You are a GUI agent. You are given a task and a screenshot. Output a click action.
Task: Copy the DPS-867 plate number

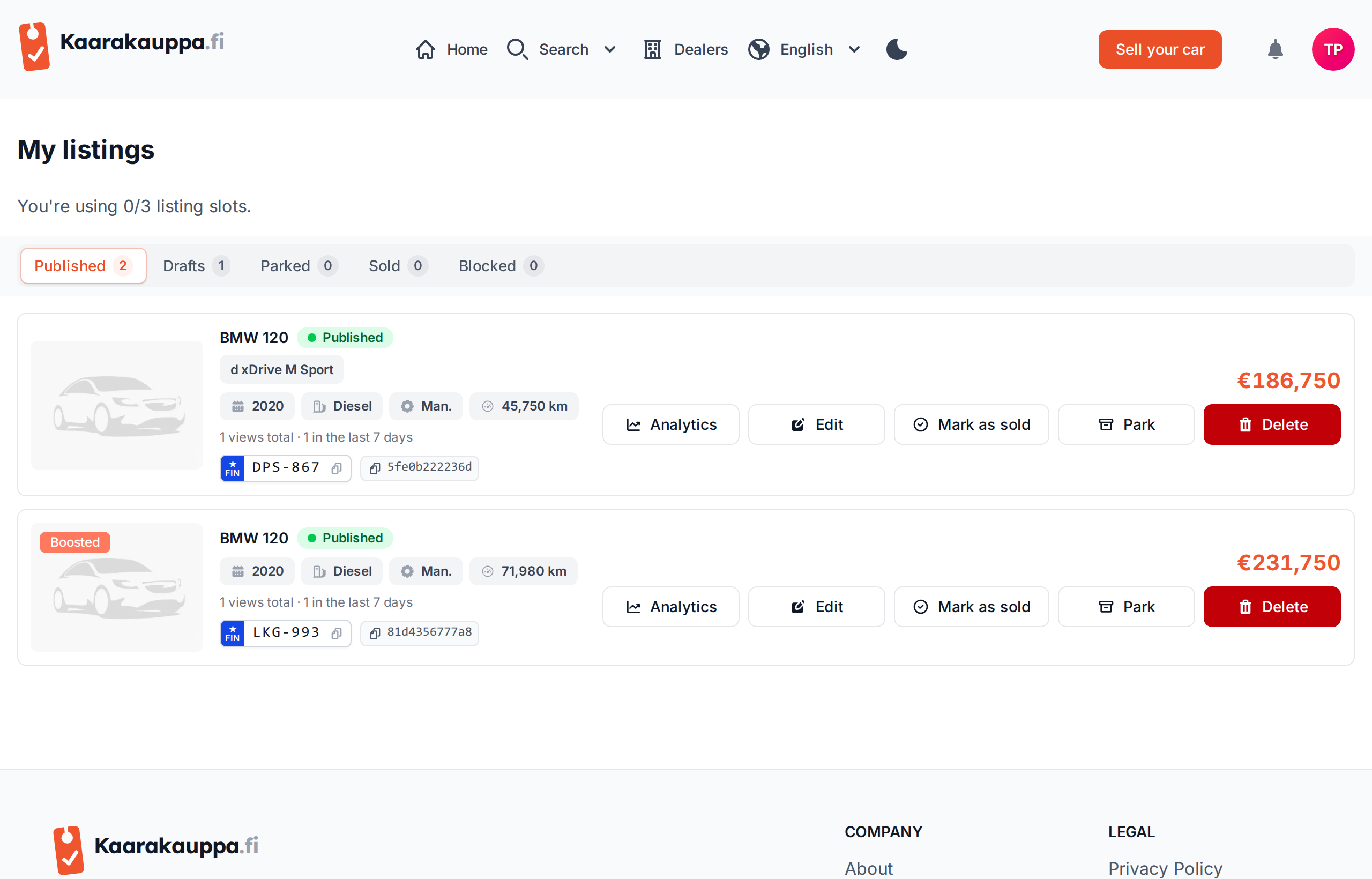coord(337,468)
